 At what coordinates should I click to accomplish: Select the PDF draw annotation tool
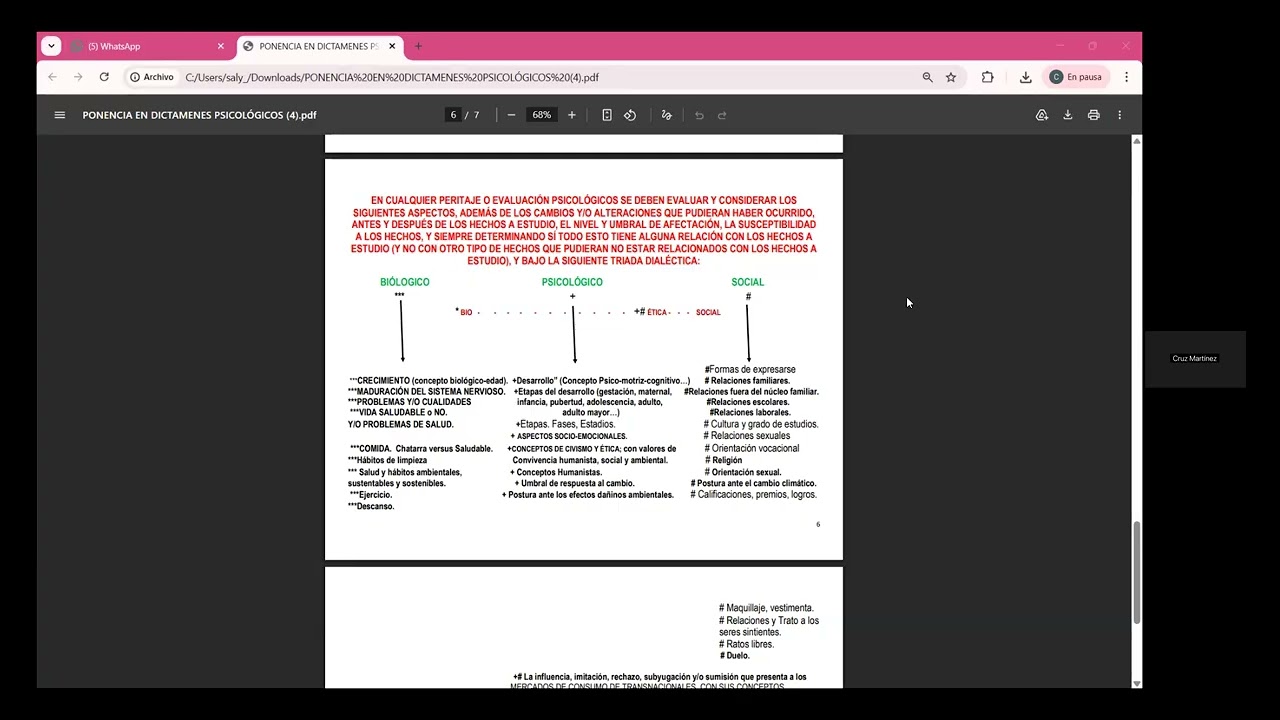(x=667, y=115)
